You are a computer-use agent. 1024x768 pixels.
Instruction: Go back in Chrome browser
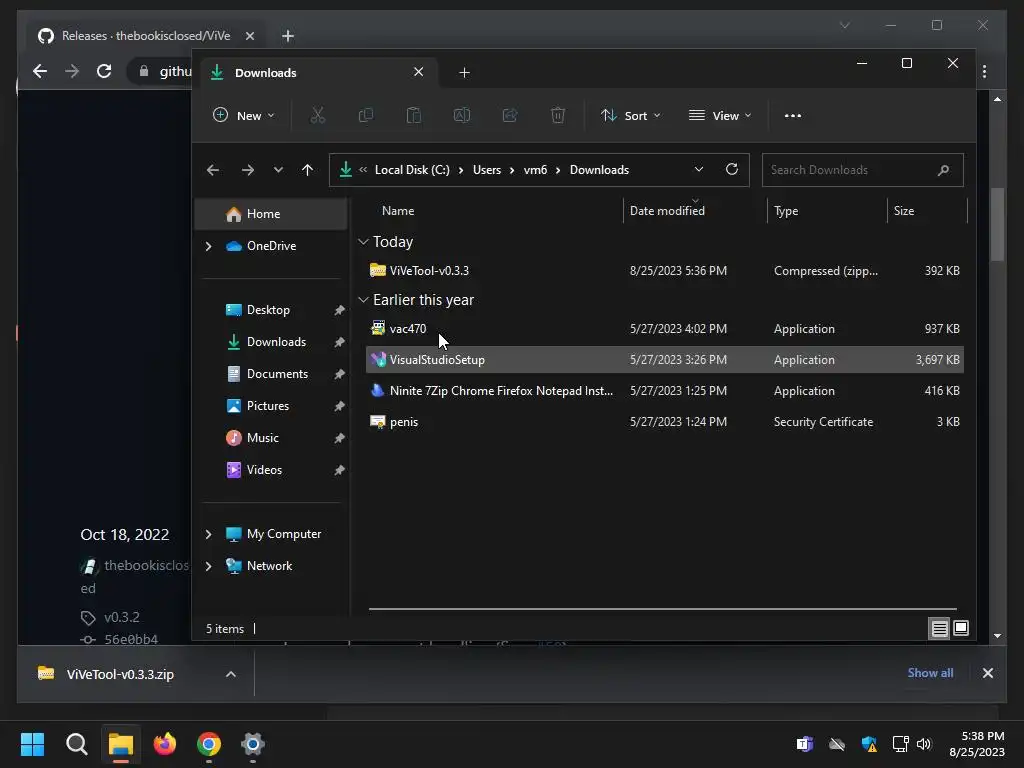tap(40, 71)
